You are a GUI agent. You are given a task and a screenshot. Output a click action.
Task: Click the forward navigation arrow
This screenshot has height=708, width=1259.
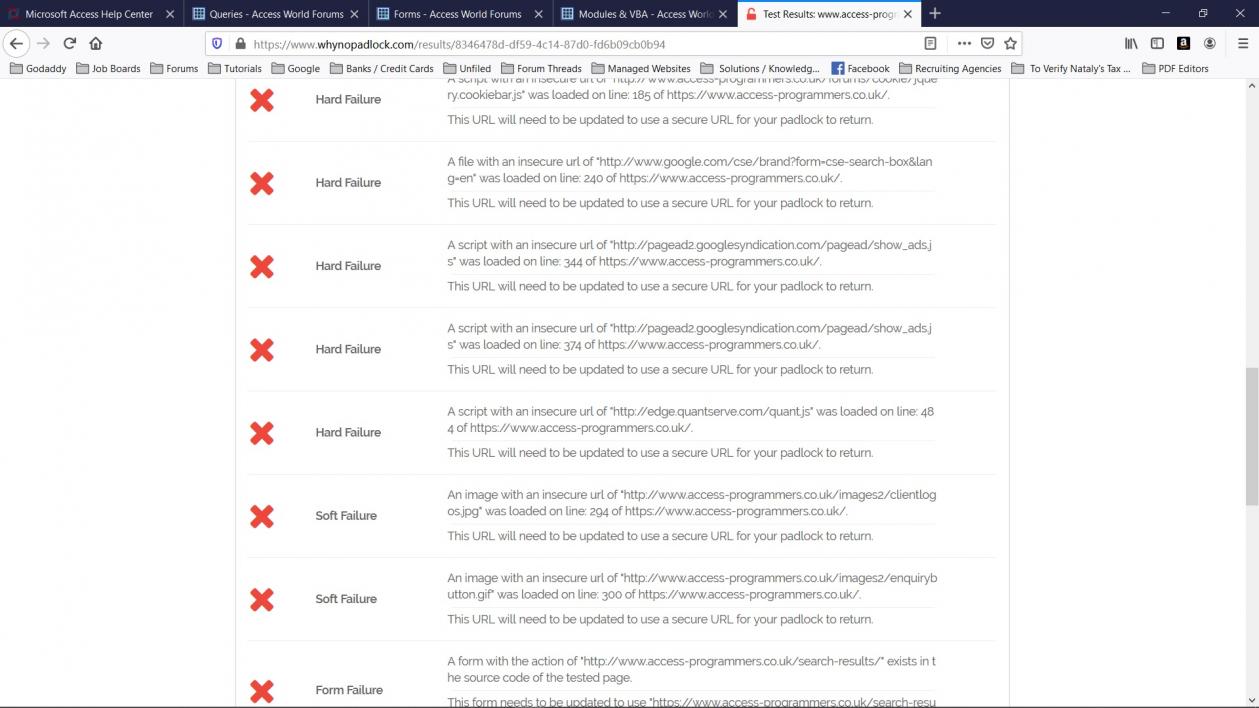coord(43,43)
